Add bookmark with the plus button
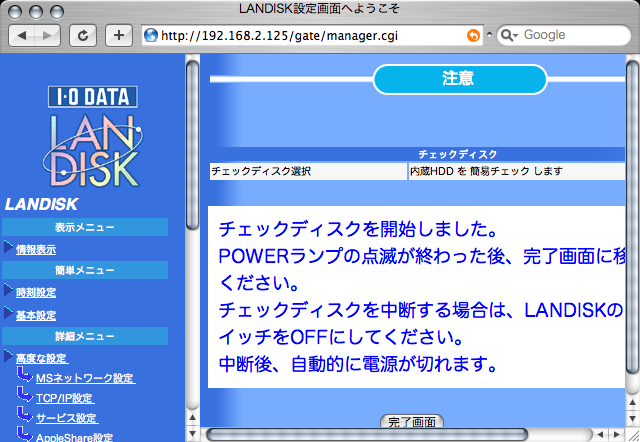The image size is (640, 442). point(119,36)
